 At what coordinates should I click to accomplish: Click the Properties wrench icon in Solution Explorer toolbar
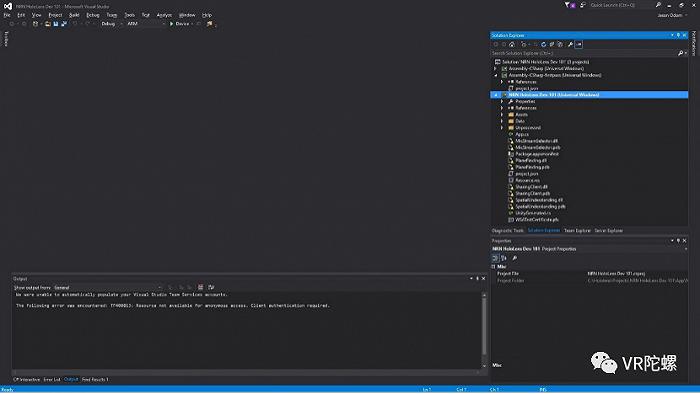571,44
